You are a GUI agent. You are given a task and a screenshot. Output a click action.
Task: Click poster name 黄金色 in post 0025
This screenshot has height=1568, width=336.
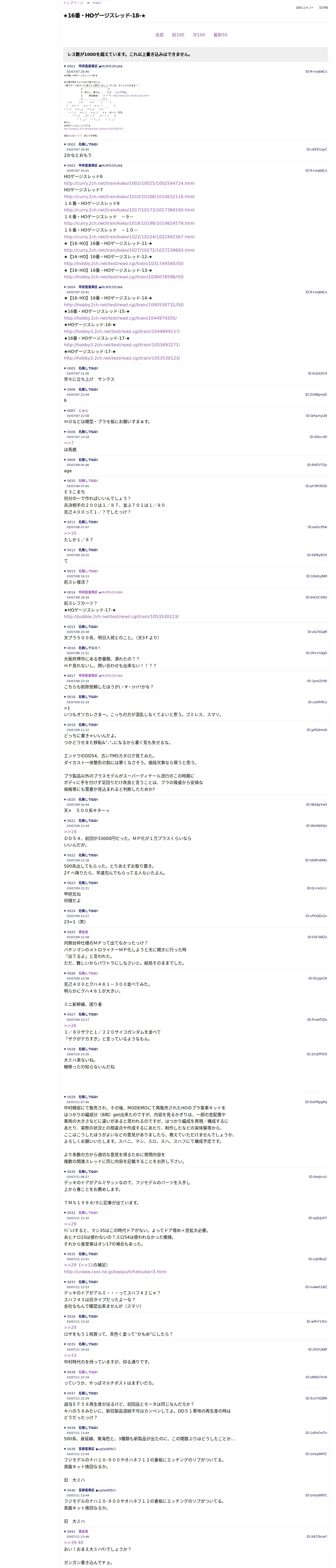pos(83,932)
